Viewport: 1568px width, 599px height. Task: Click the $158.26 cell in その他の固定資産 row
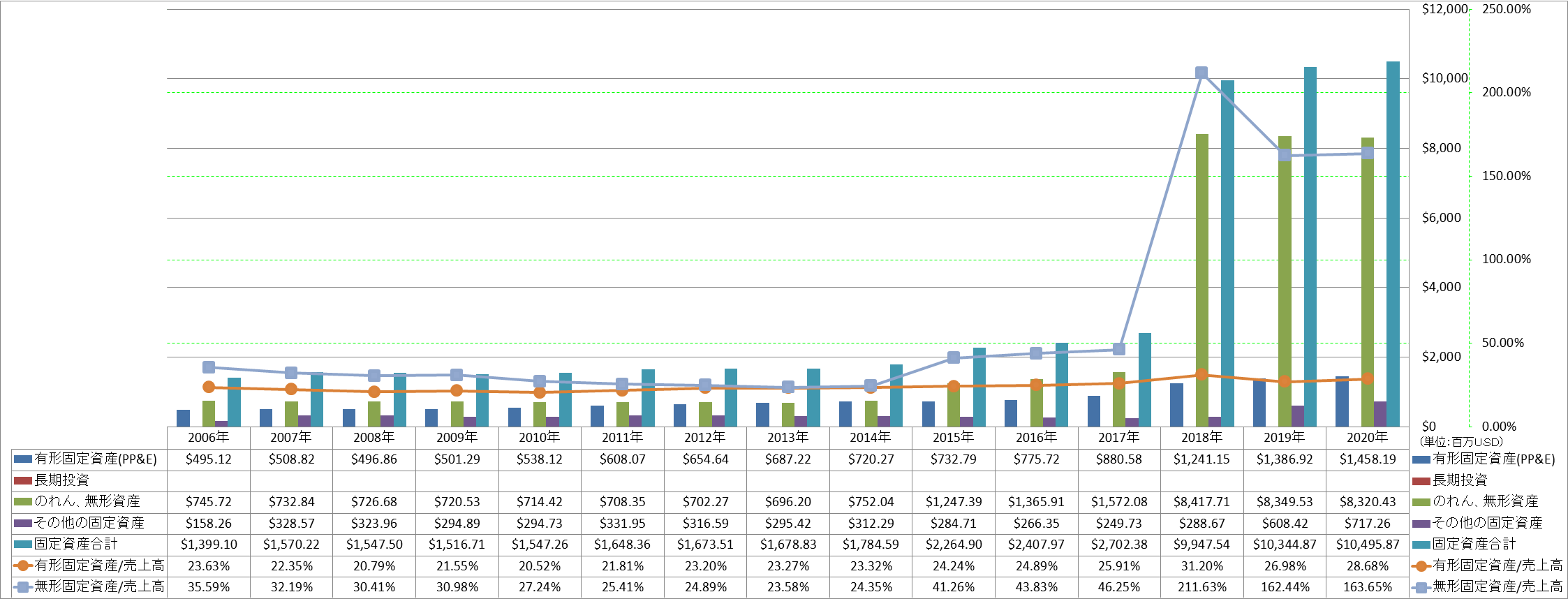coord(209,523)
